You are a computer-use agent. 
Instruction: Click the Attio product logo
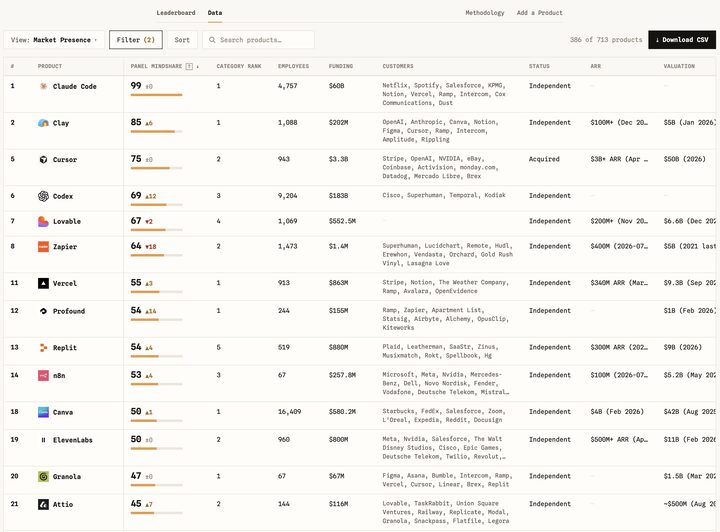coord(43,504)
